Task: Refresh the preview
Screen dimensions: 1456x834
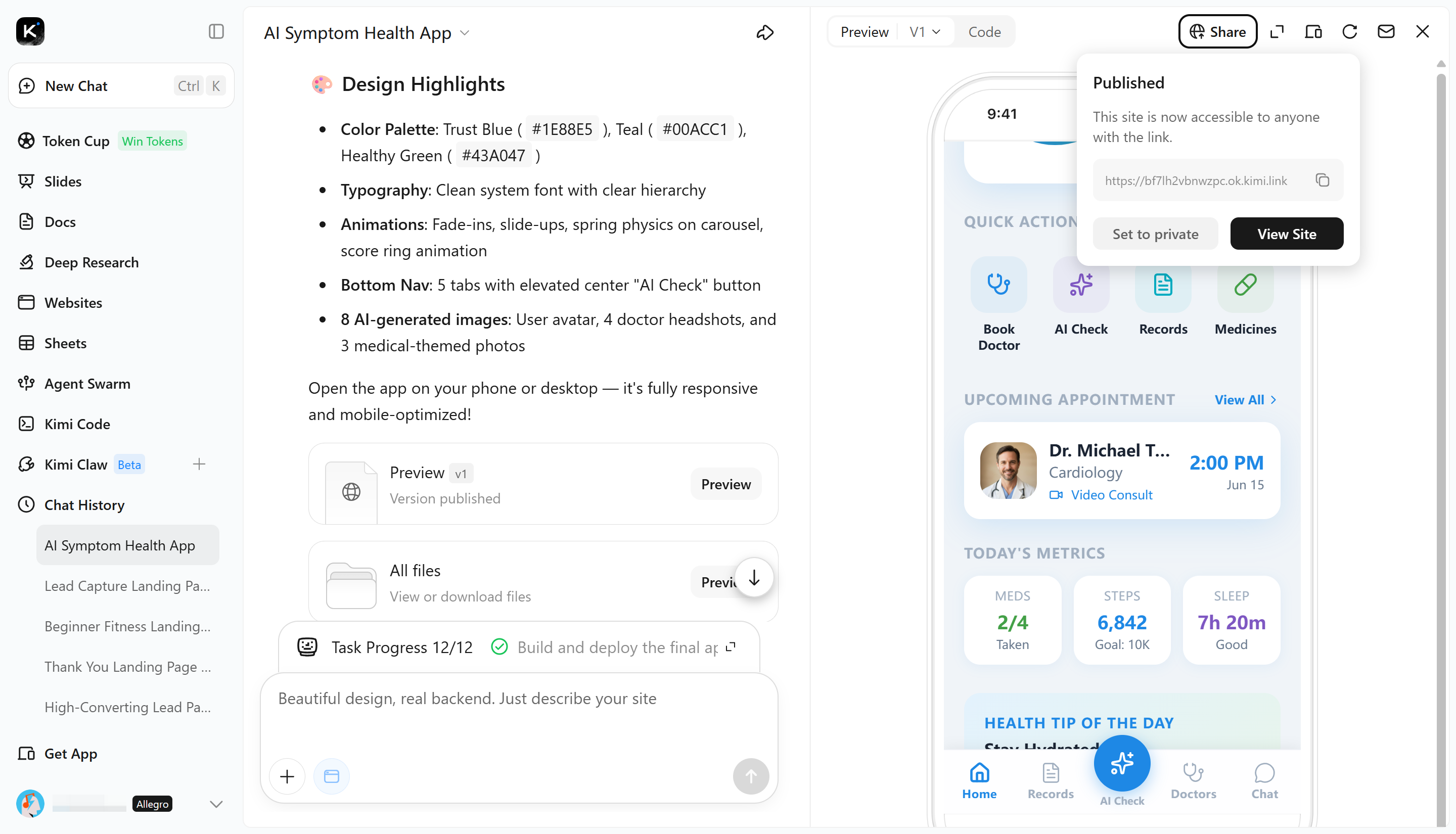Action: [x=1349, y=31]
